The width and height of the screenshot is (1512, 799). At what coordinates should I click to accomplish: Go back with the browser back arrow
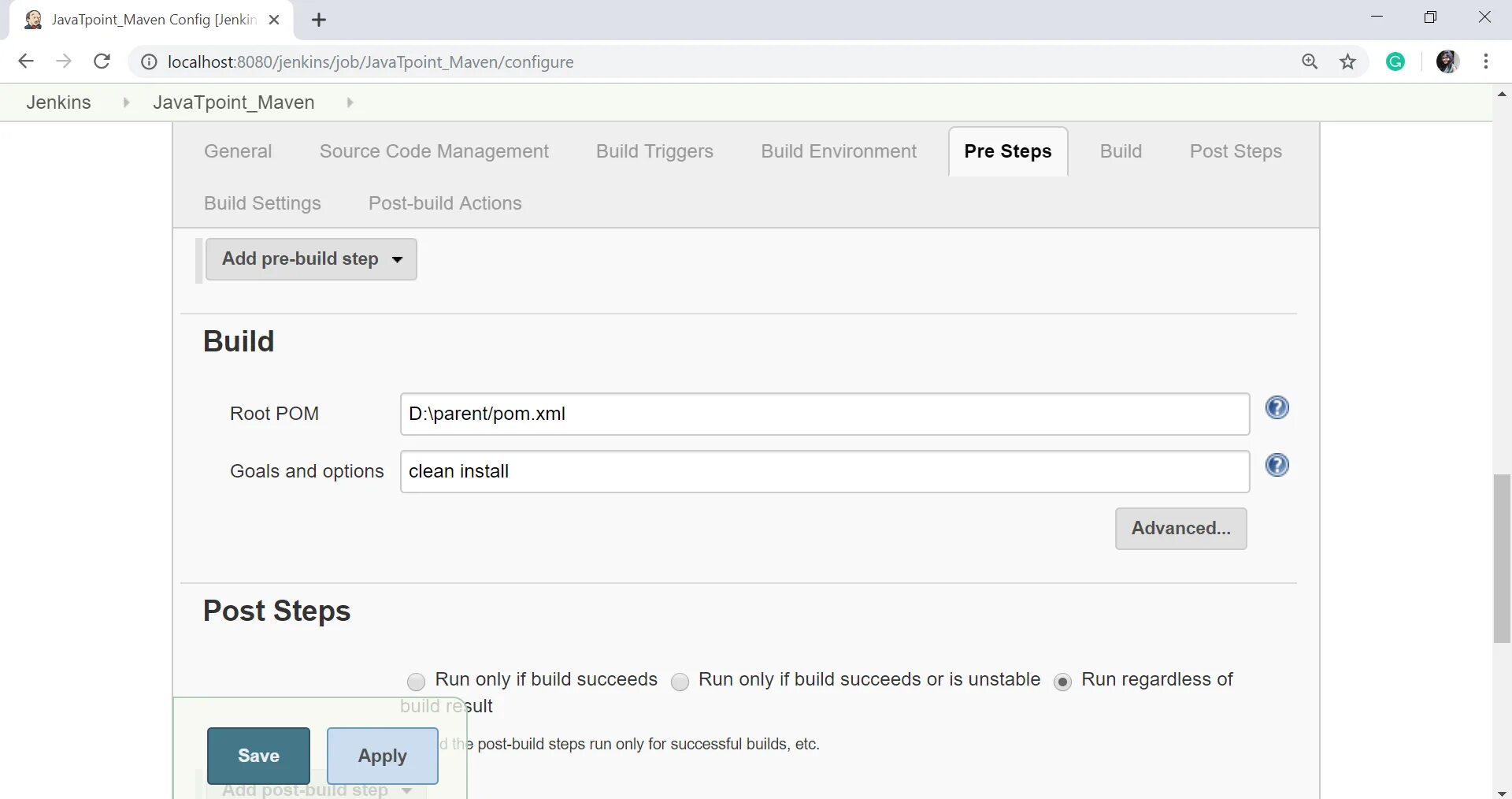click(26, 61)
